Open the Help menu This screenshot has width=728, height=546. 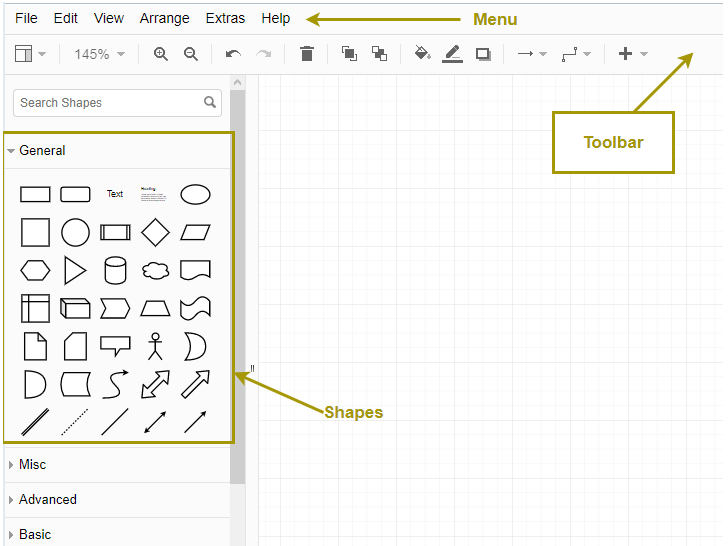point(275,18)
